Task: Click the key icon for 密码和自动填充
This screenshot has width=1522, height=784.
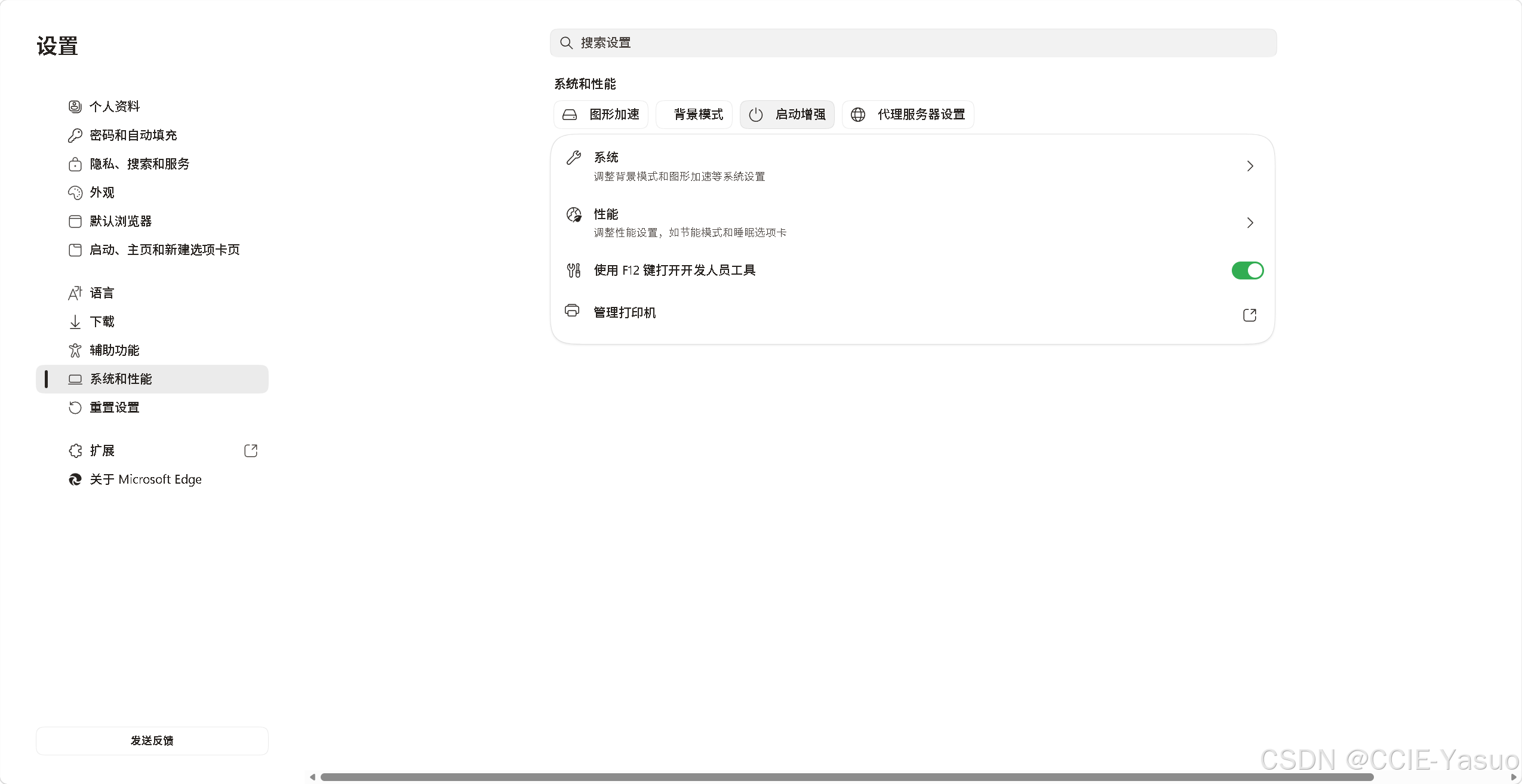Action: click(x=75, y=136)
